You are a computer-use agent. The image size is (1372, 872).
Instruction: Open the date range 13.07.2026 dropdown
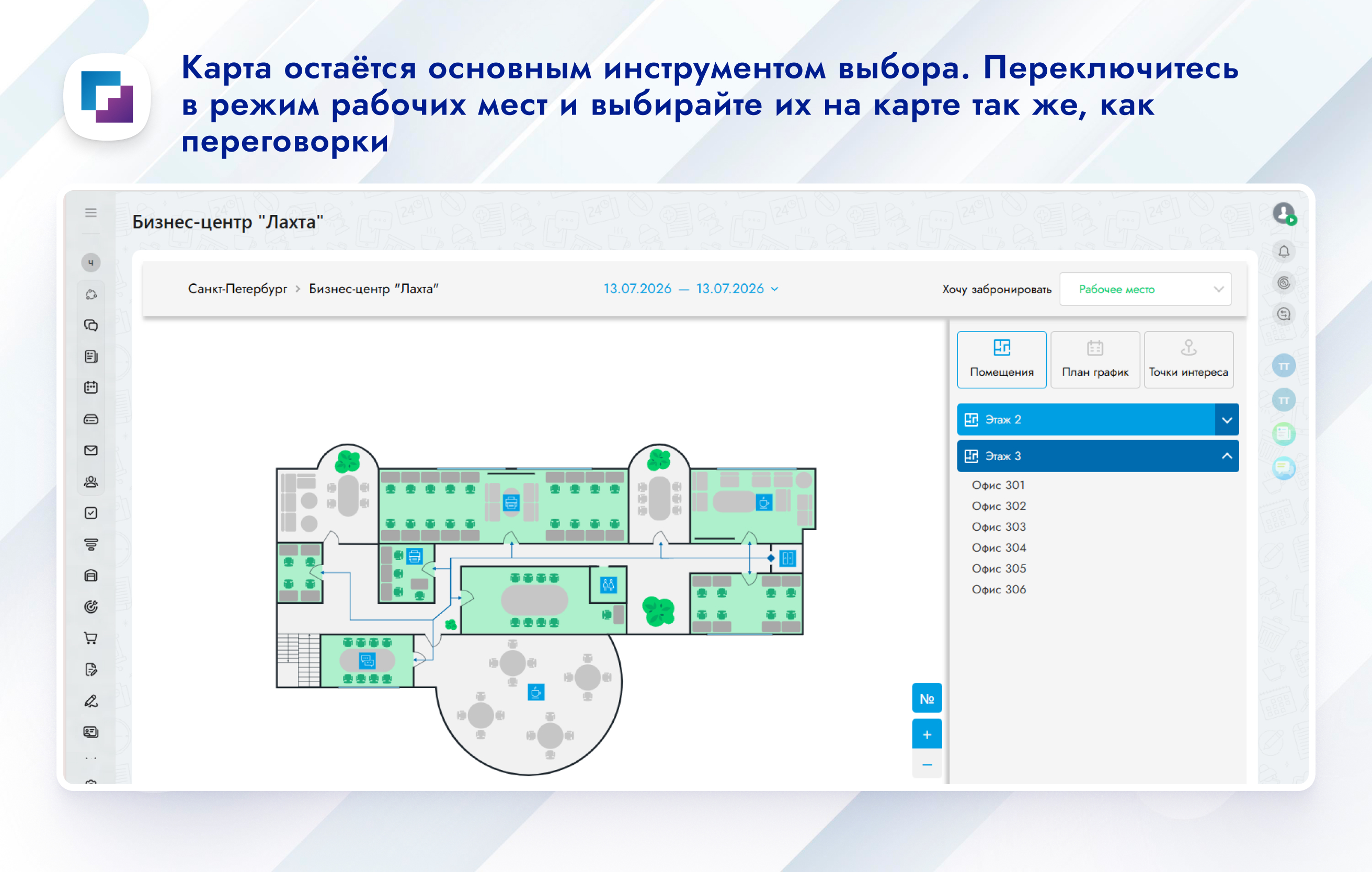(691, 289)
